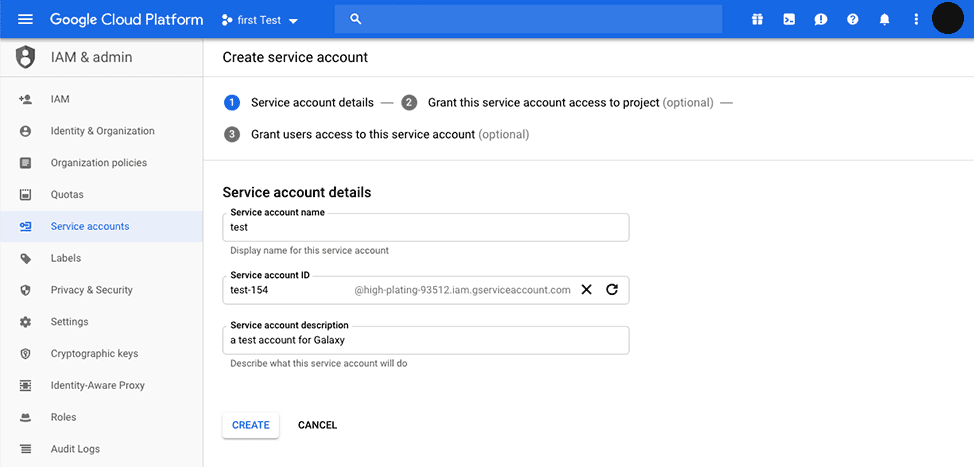Click the top search bar
The height and width of the screenshot is (467, 974).
528,19
